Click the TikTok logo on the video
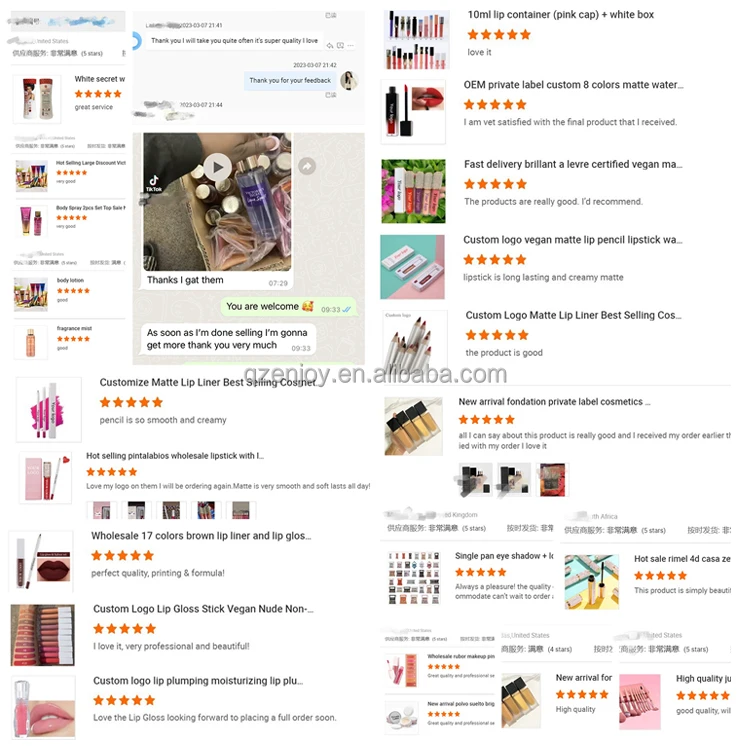Image resolution: width=750 pixels, height=750 pixels. point(154,183)
